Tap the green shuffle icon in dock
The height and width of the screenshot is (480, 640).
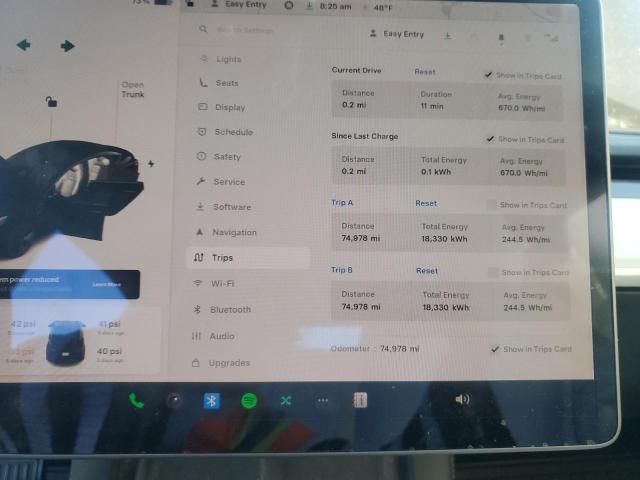[x=286, y=401]
